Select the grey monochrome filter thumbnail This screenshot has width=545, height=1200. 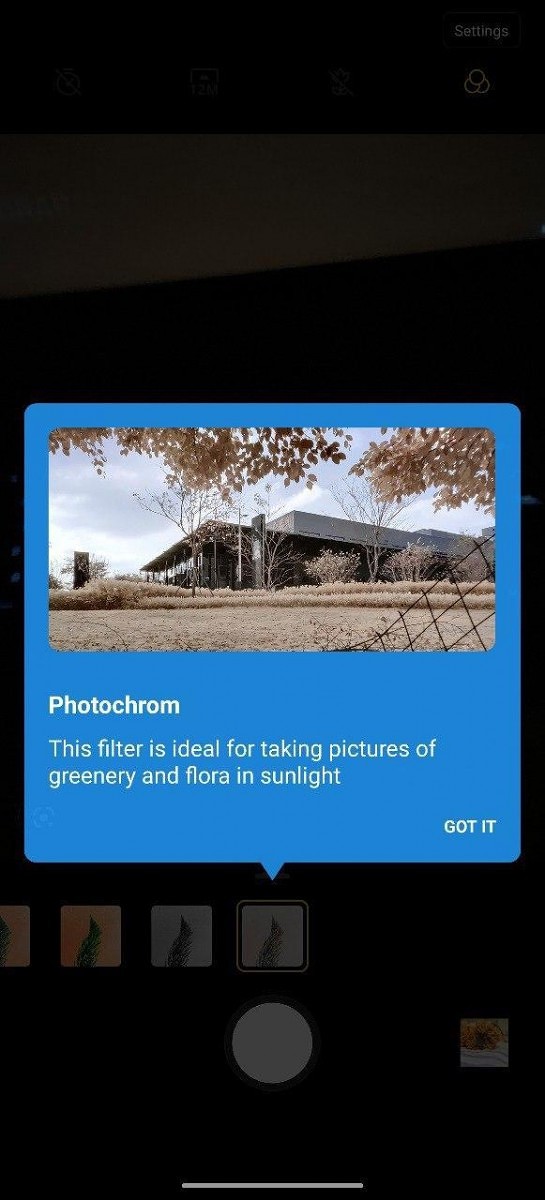click(181, 936)
